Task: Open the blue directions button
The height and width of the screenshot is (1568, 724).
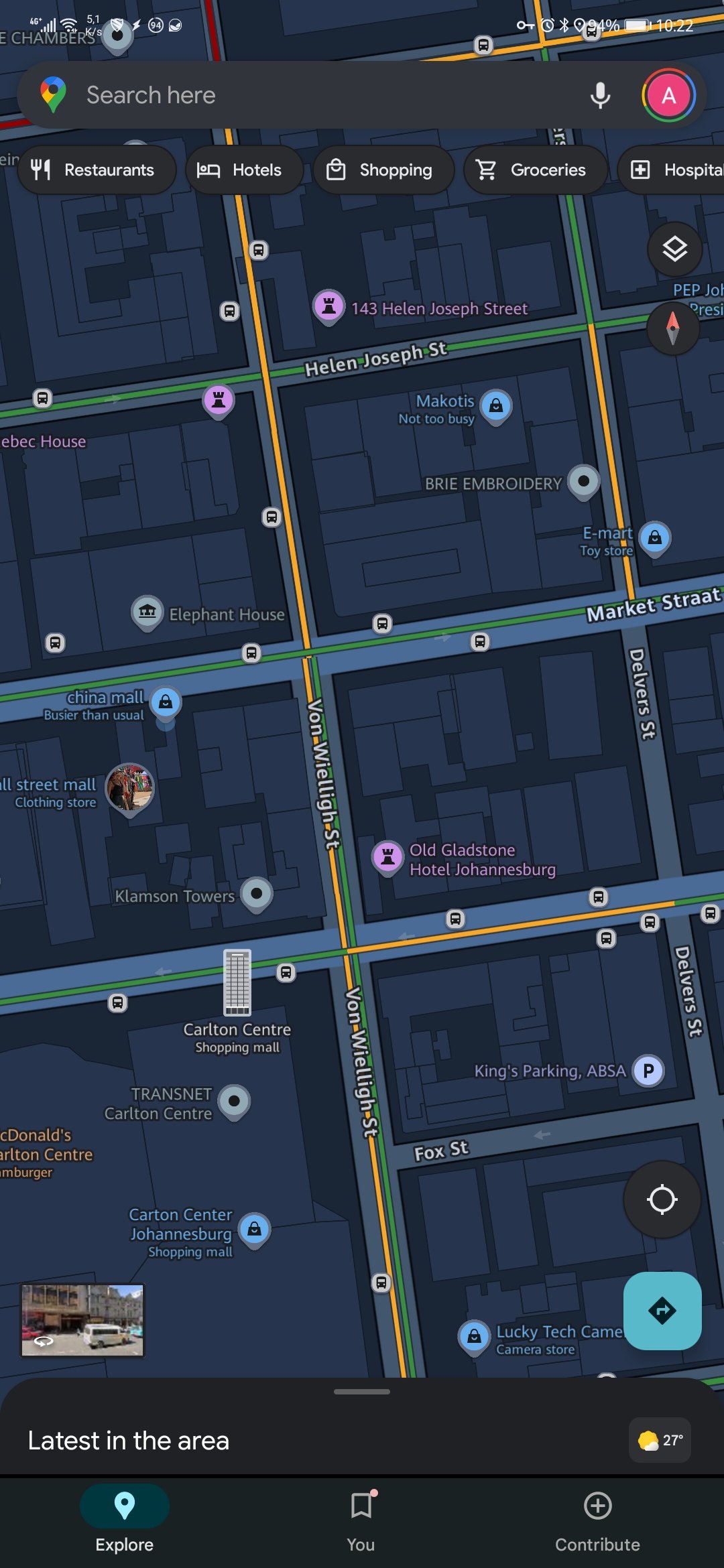Action: tap(662, 1311)
